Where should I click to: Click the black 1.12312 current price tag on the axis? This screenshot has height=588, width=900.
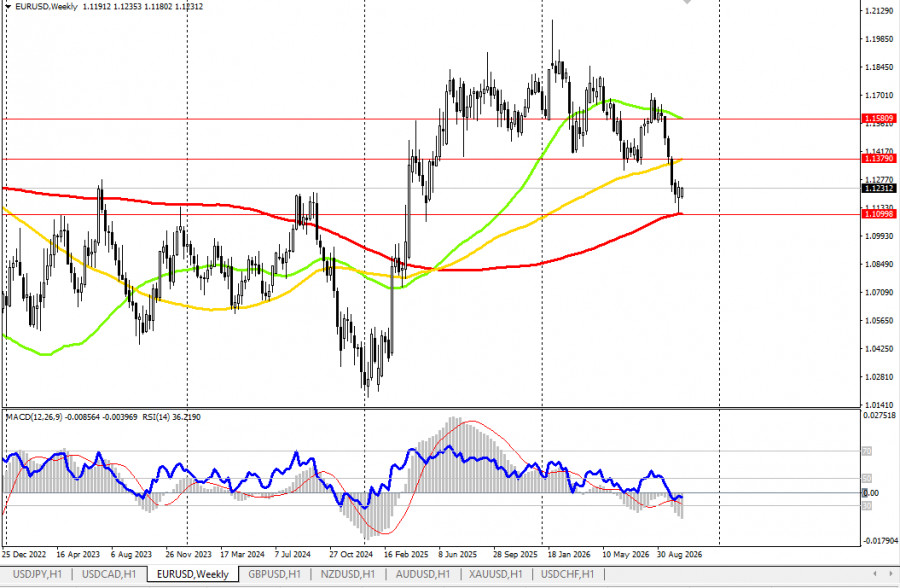click(x=879, y=188)
